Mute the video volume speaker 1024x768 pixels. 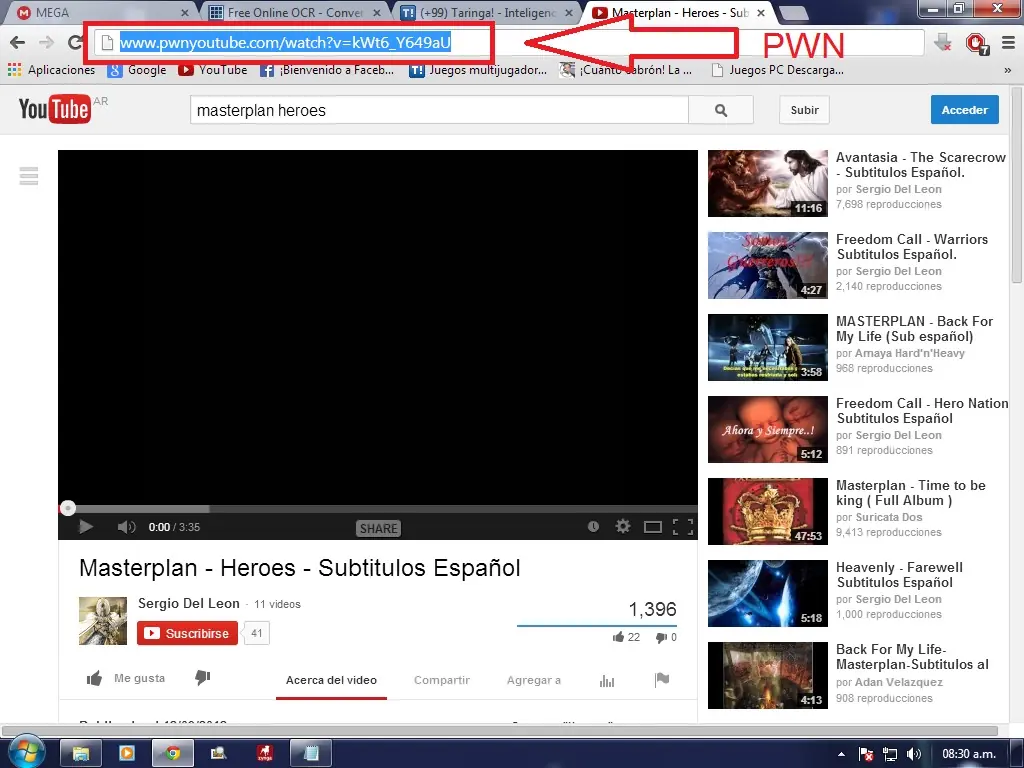pyautogui.click(x=126, y=526)
